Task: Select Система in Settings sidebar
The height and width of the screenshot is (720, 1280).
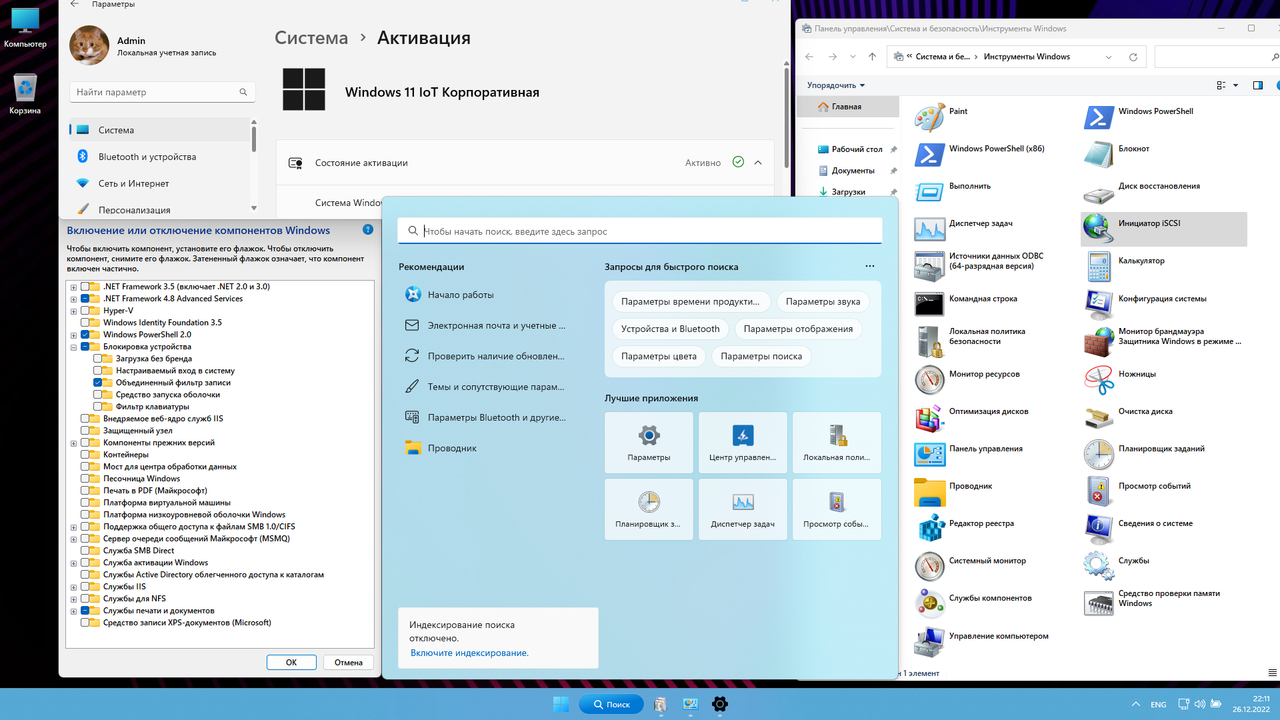Action: pos(160,130)
